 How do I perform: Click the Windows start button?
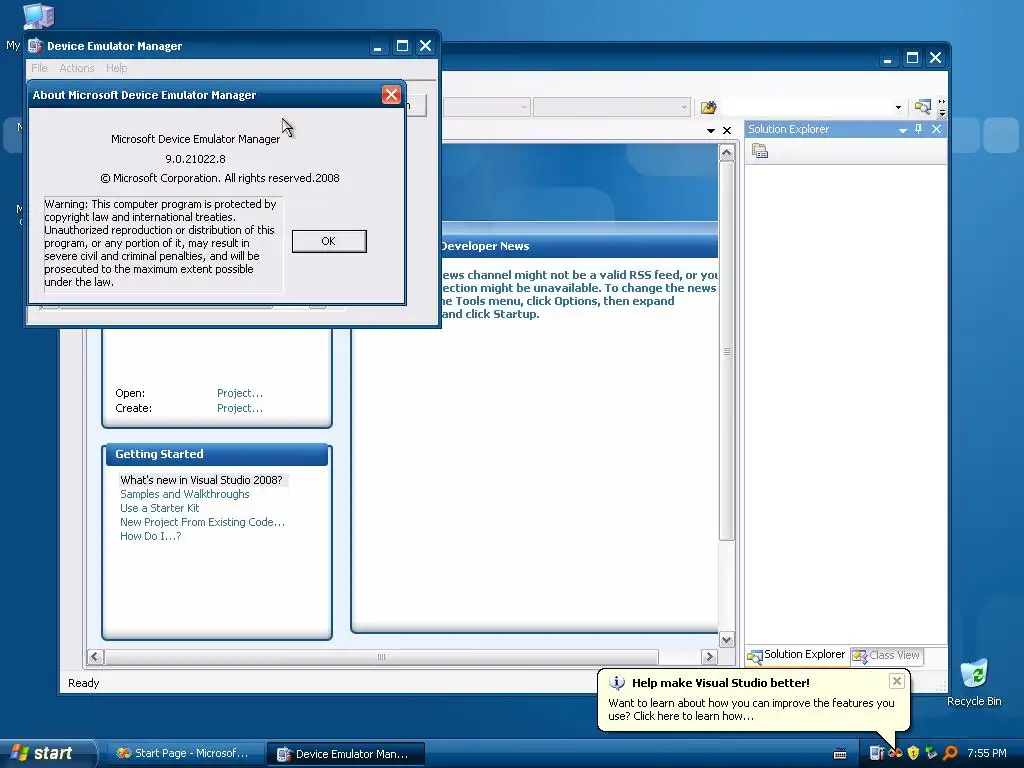(46, 754)
